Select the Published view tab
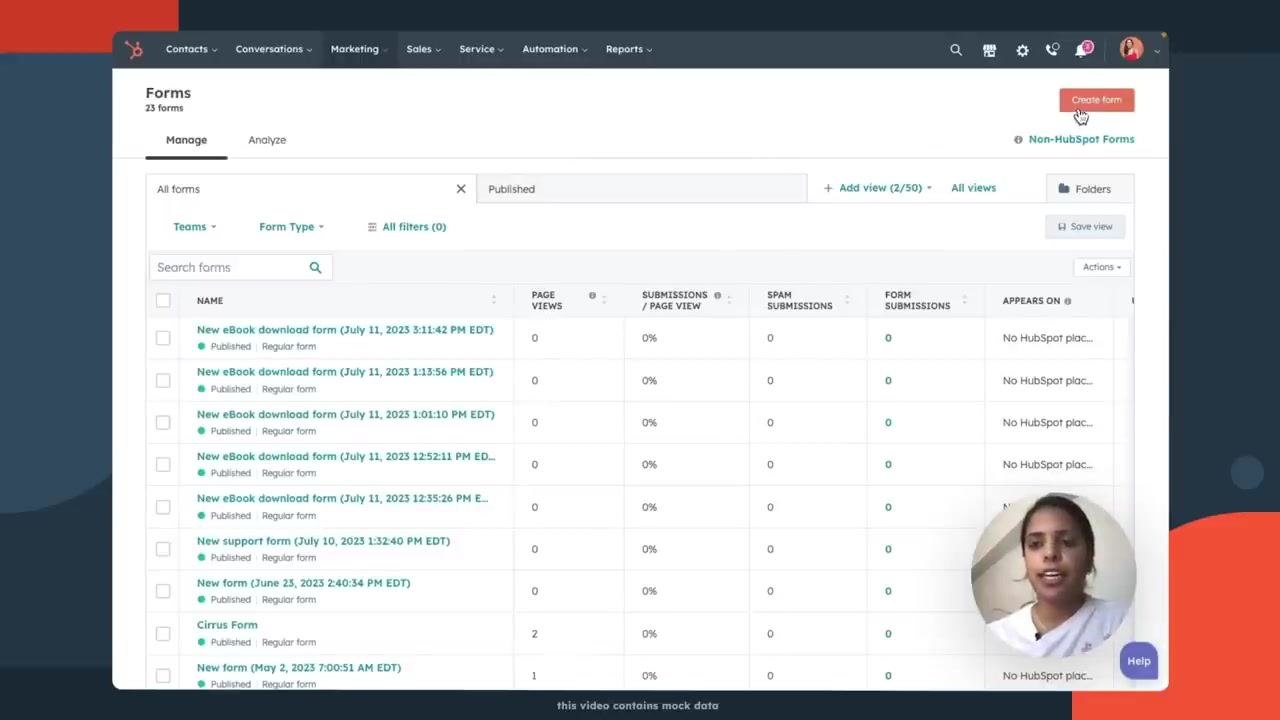This screenshot has width=1280, height=720. point(642,189)
